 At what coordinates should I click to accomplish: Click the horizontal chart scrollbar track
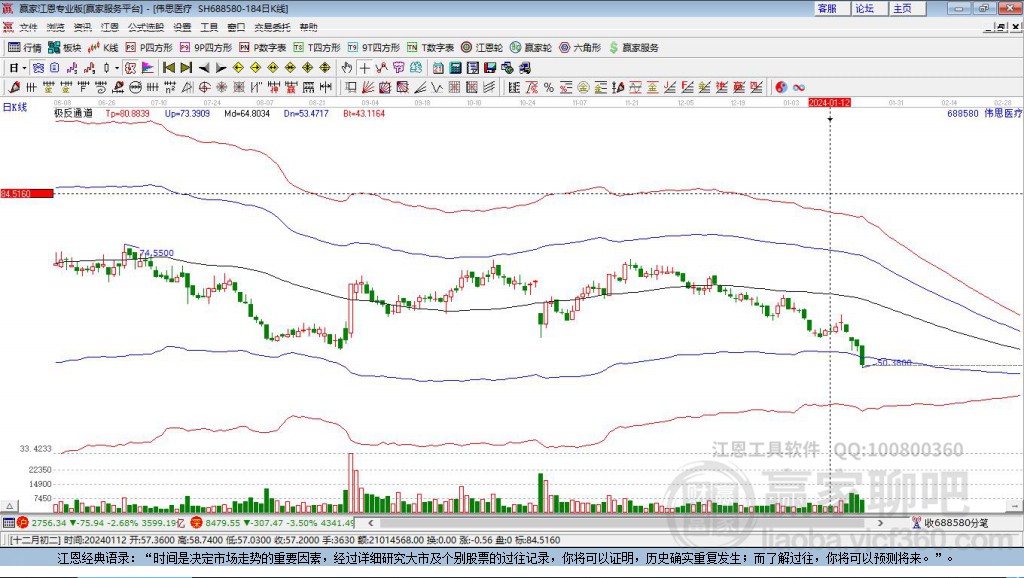tap(626, 522)
